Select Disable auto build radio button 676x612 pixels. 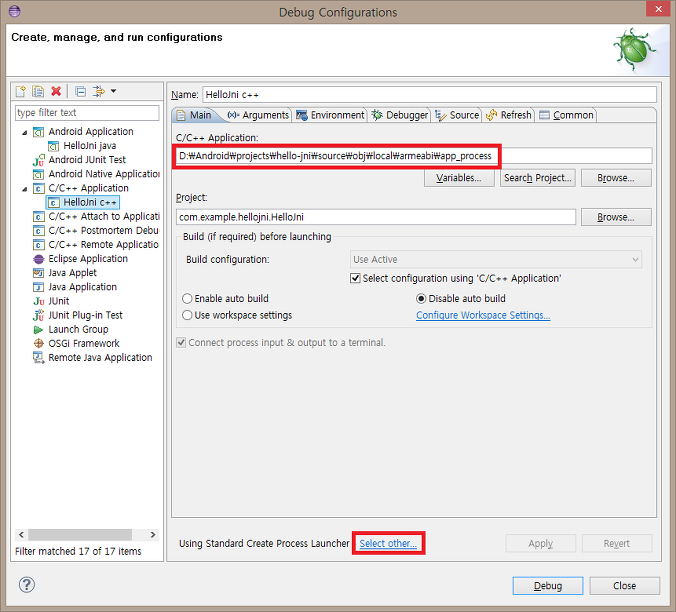(421, 299)
